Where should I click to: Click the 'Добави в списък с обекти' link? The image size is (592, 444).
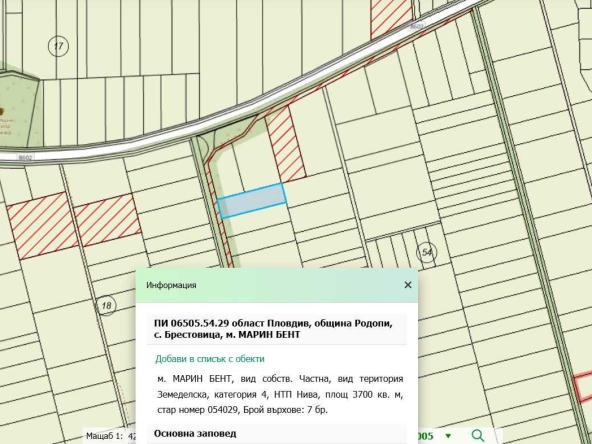(210, 359)
